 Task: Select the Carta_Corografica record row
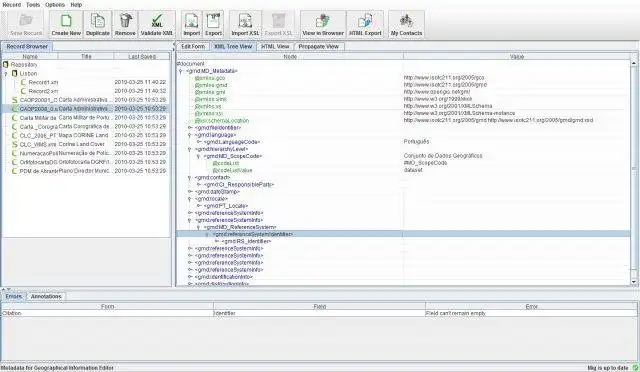[86, 127]
